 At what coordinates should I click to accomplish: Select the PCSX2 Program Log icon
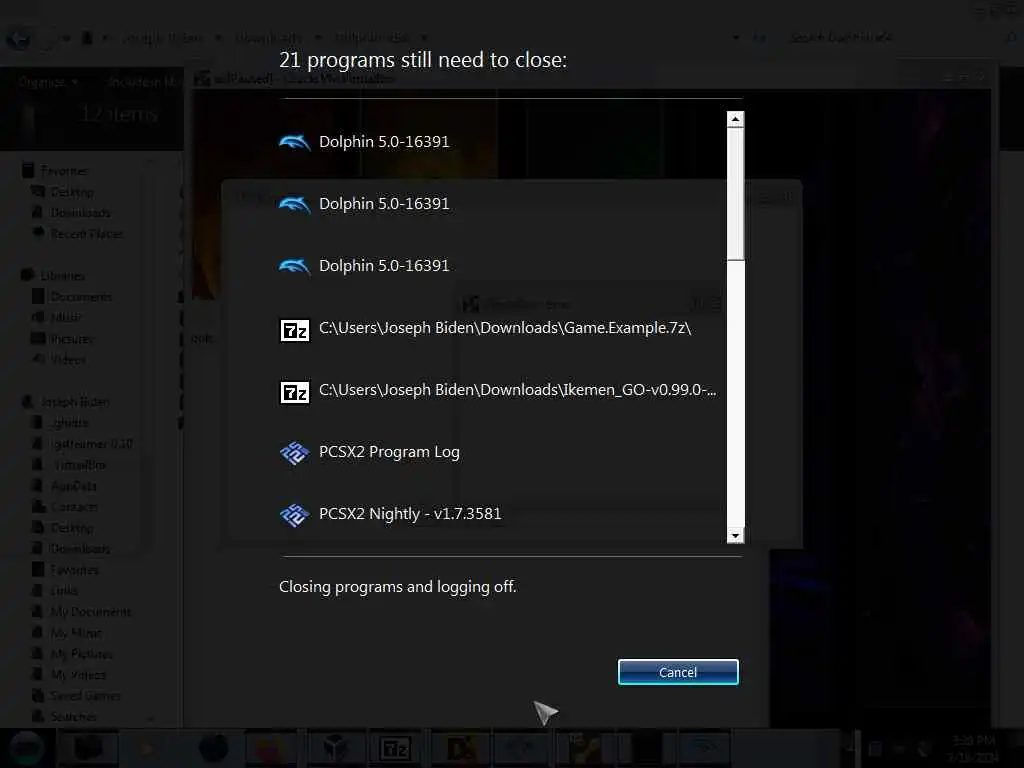295,453
